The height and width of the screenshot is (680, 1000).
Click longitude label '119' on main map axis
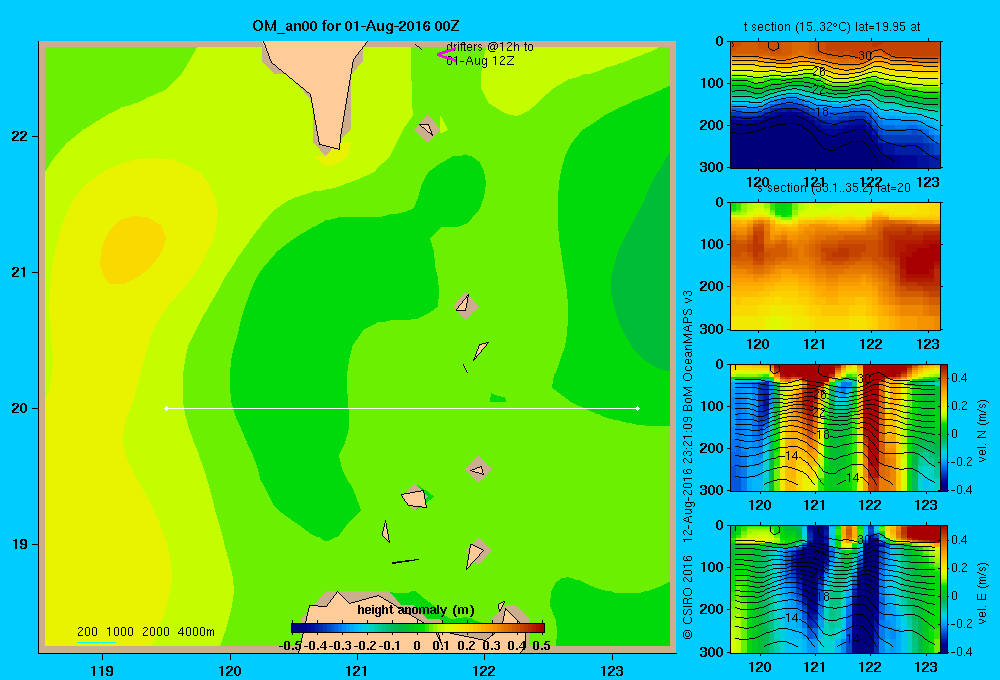(102, 670)
